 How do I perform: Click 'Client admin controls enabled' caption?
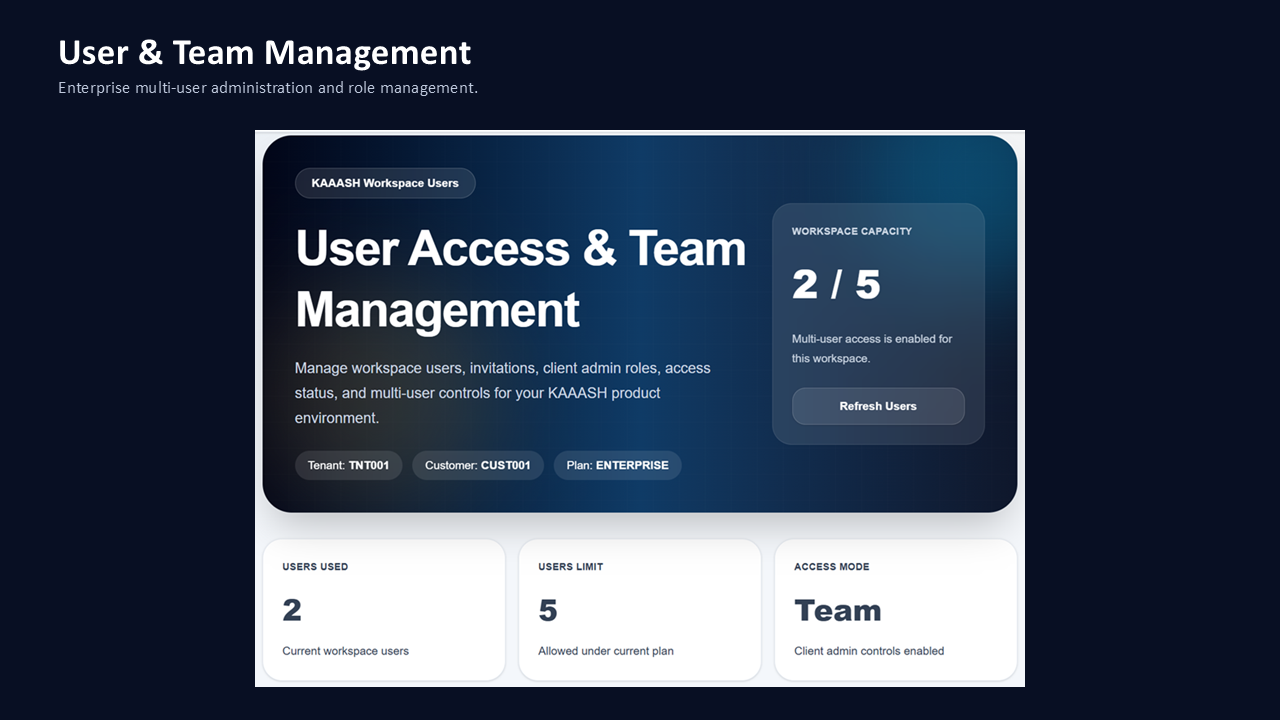click(869, 651)
